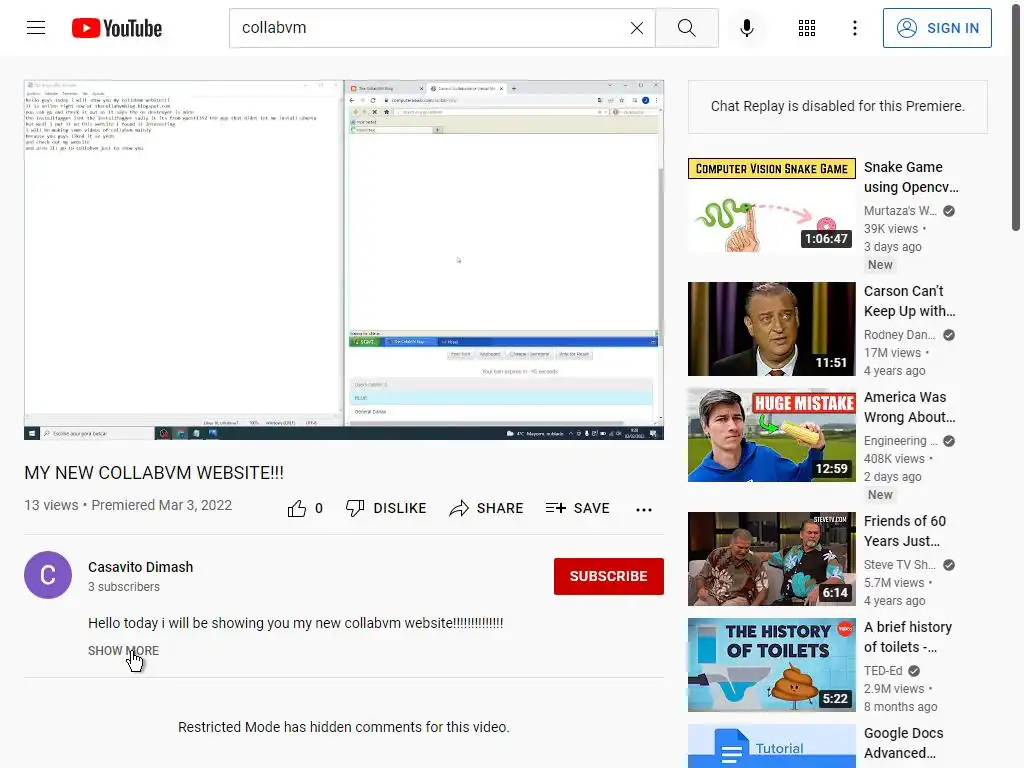
Task: Dislike the video
Action: click(386, 508)
